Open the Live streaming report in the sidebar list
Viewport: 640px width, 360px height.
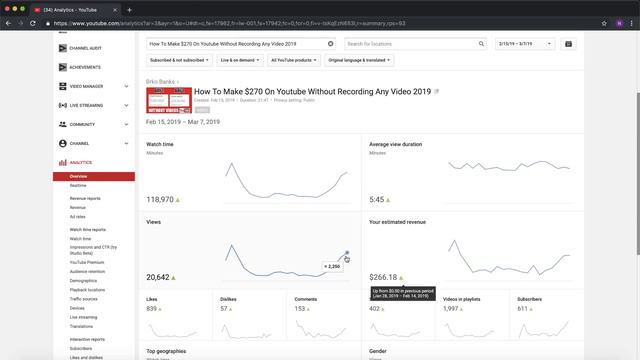click(83, 317)
